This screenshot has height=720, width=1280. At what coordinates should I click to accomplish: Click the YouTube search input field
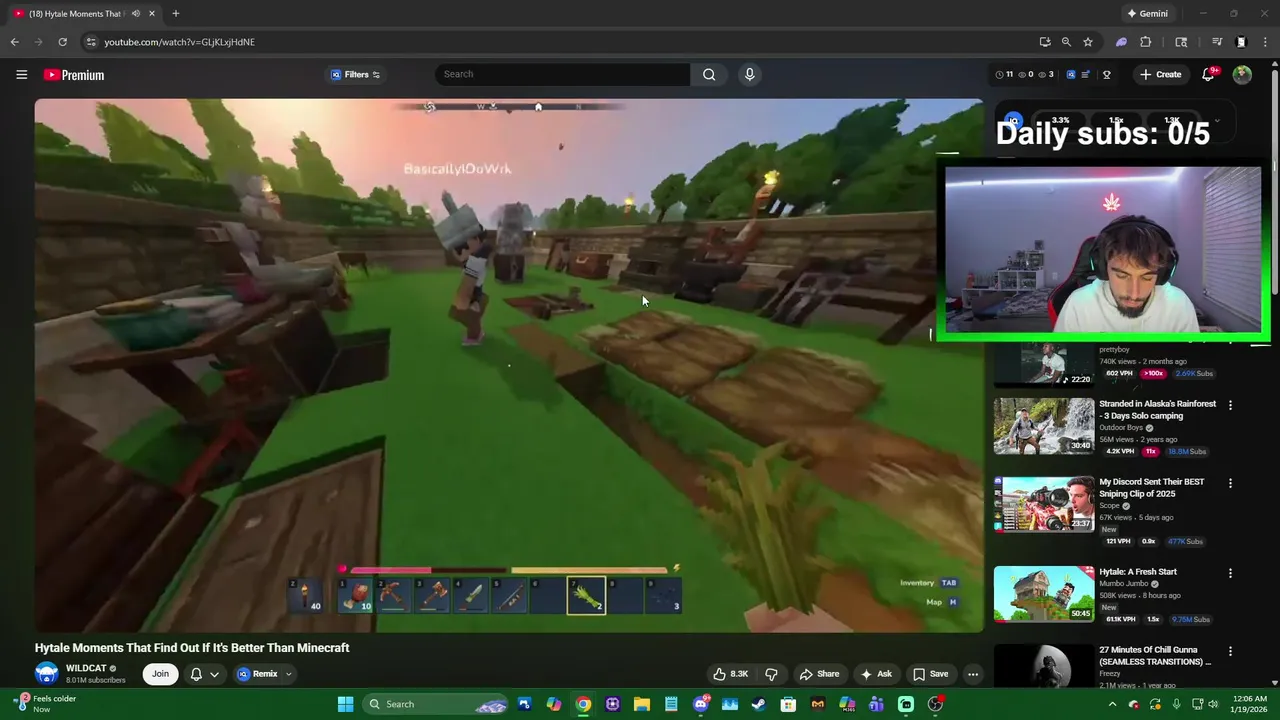click(562, 74)
